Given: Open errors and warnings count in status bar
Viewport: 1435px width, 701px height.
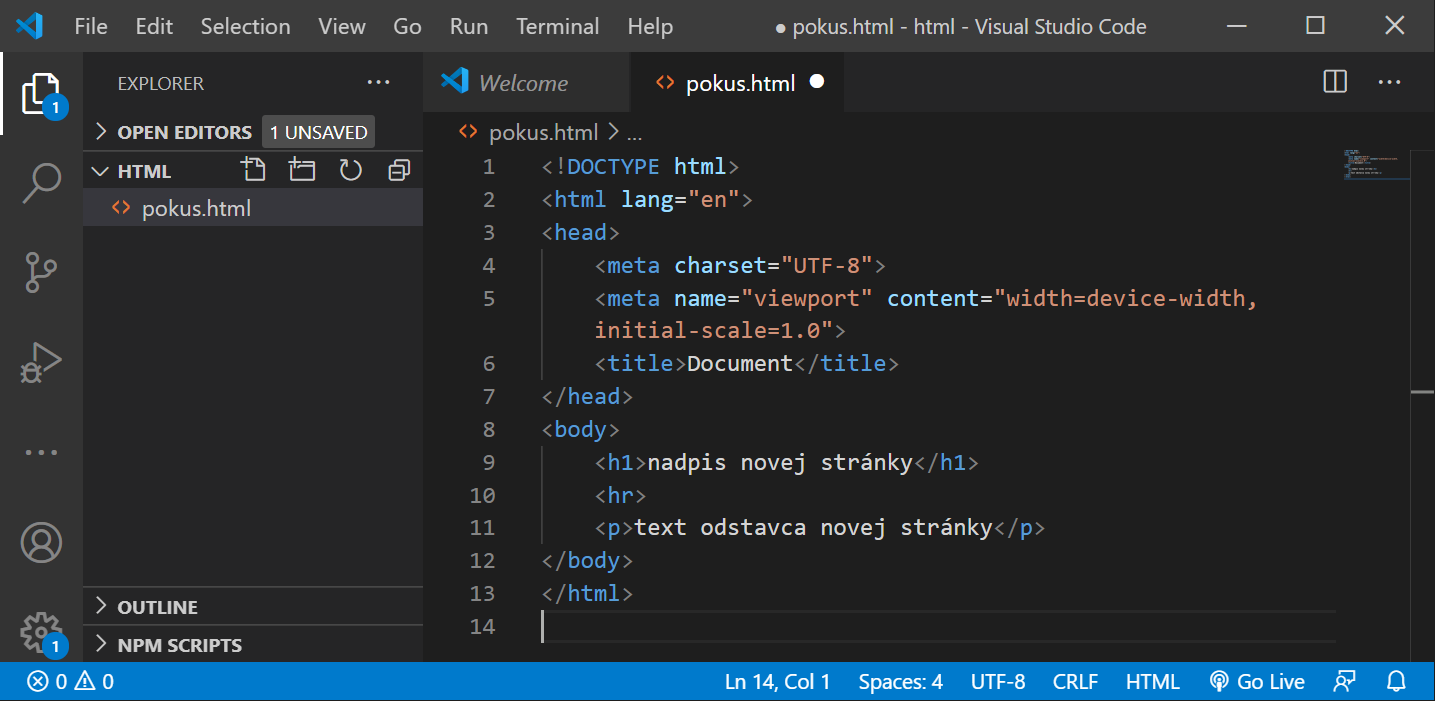Looking at the screenshot, I should pyautogui.click(x=70, y=682).
